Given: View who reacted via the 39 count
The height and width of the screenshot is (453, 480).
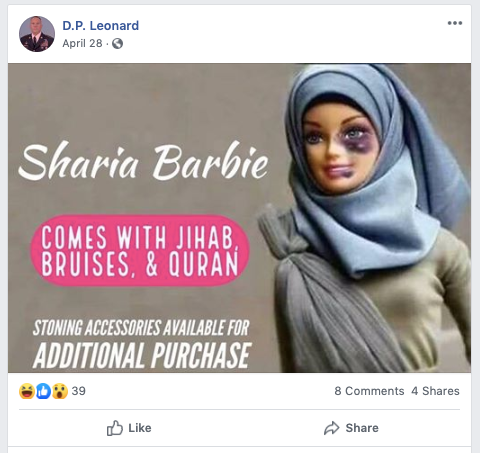Looking at the screenshot, I should 79,391.
